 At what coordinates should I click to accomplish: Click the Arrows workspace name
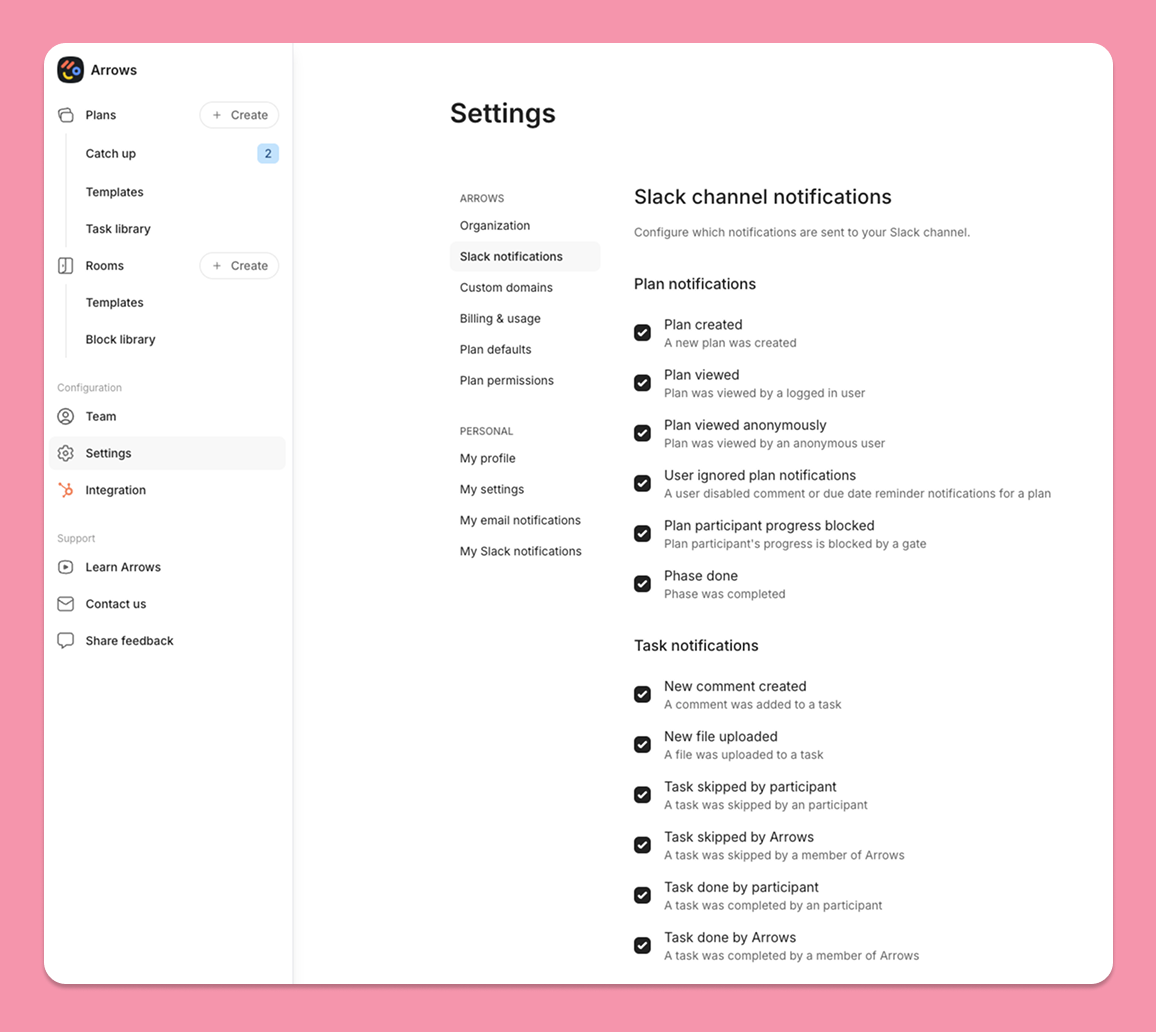[114, 70]
